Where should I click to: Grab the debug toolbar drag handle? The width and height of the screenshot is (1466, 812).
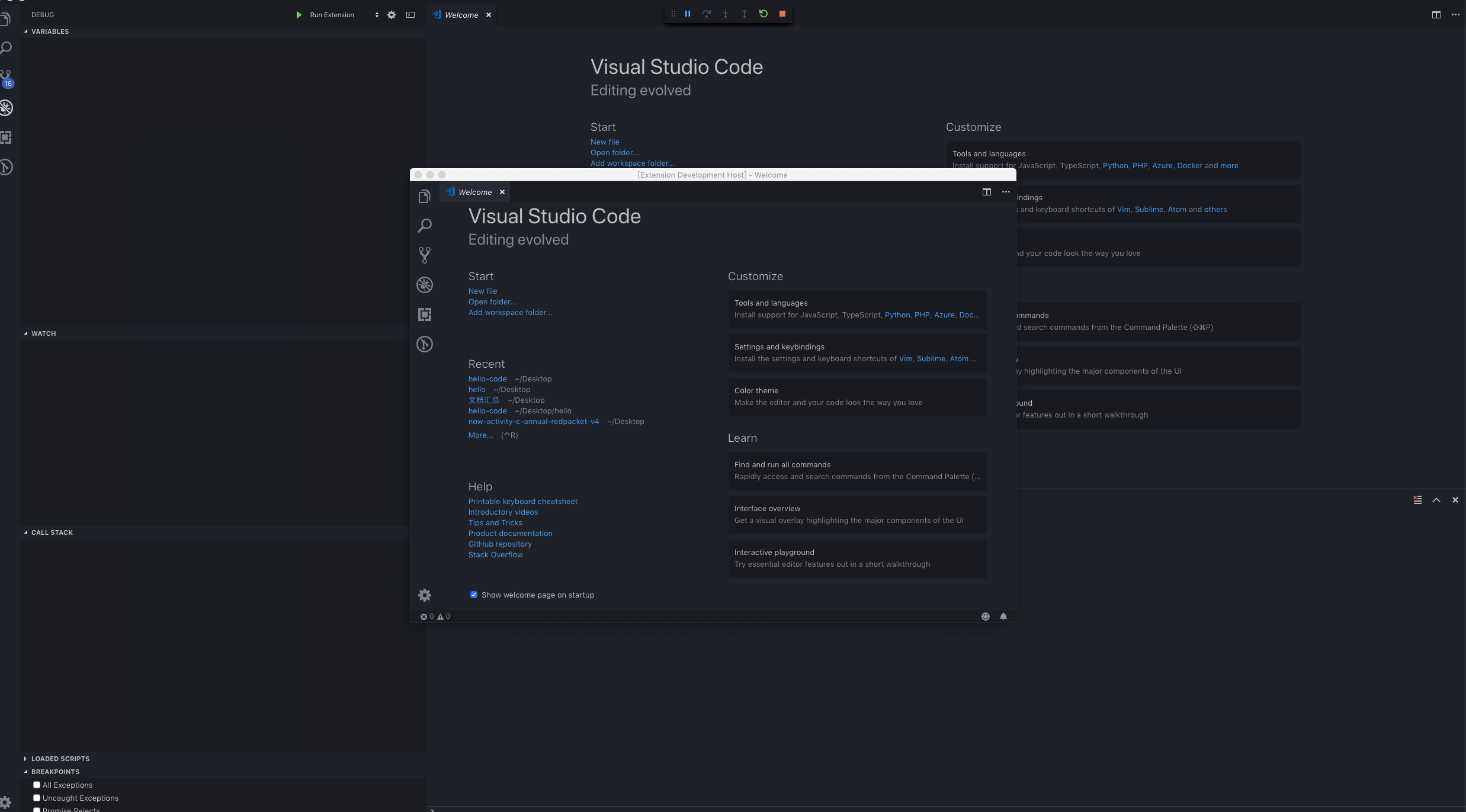[673, 14]
